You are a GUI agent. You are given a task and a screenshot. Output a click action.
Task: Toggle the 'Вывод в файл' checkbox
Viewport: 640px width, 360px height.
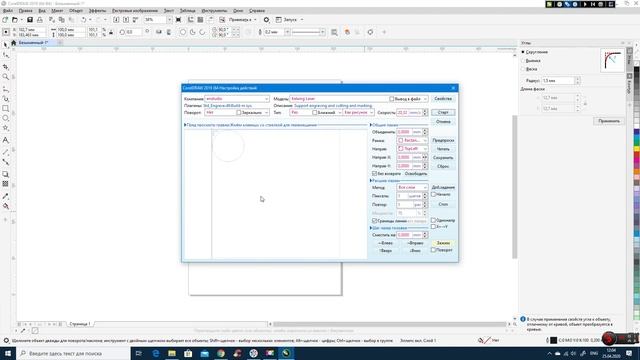392,99
